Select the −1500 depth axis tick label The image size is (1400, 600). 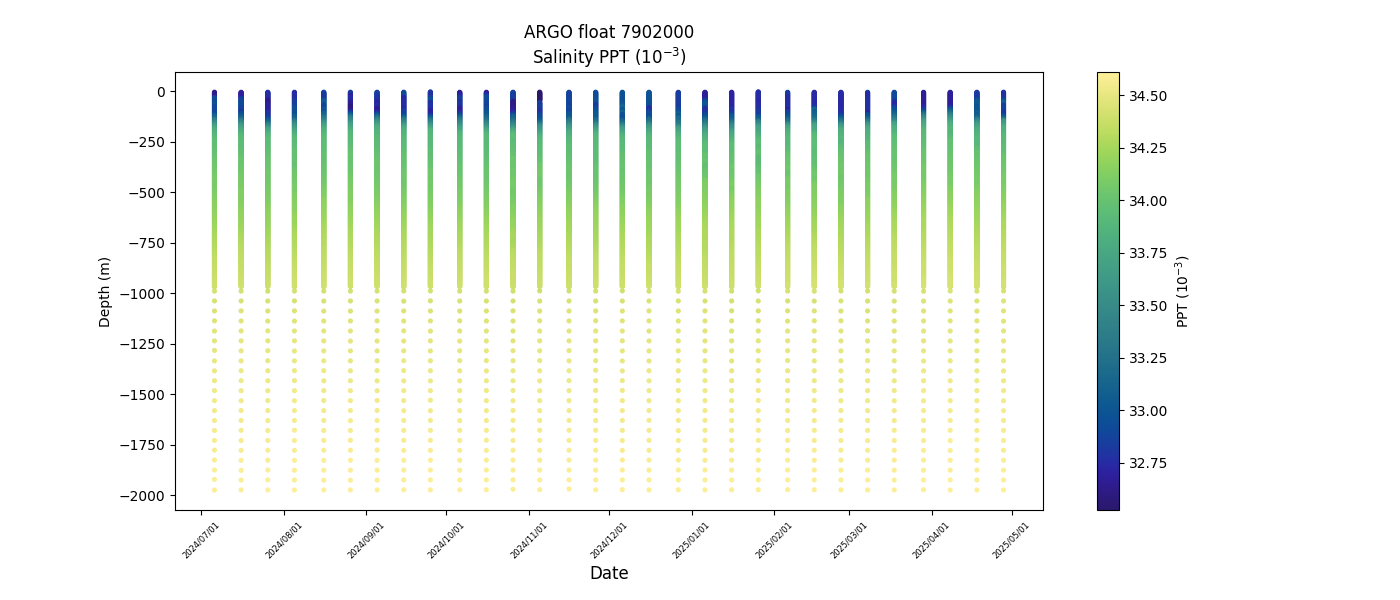click(144, 394)
